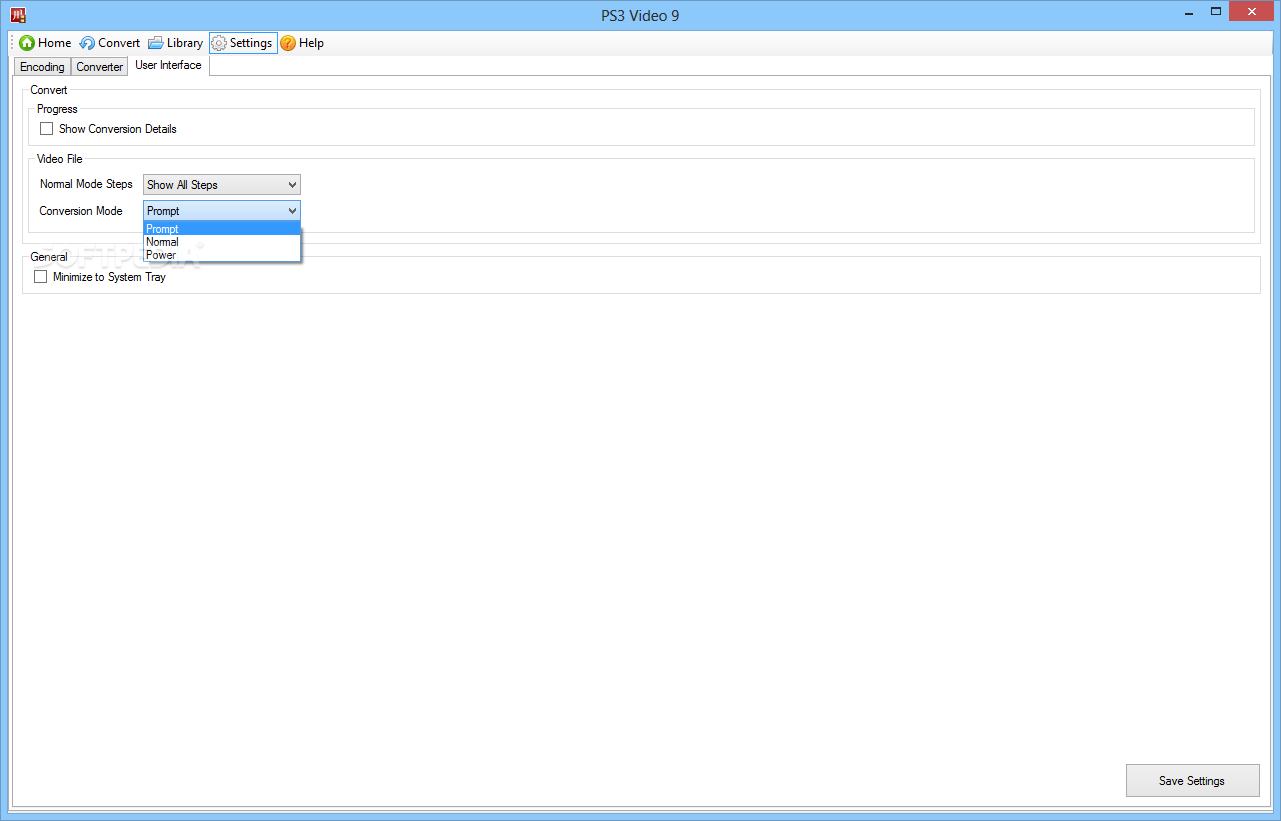
Task: Click the orange Help question icon
Action: click(x=288, y=43)
